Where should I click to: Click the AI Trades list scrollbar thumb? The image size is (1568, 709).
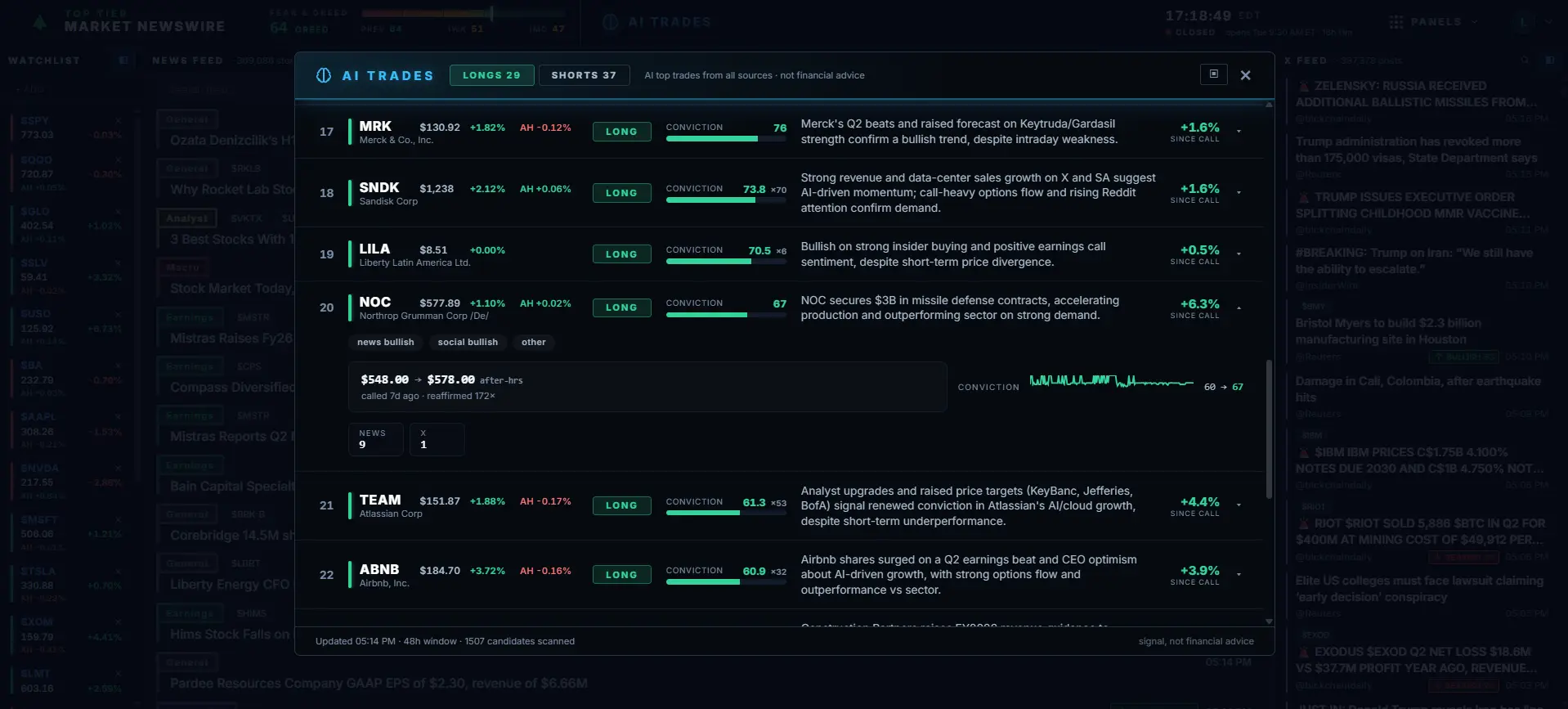point(1269,429)
